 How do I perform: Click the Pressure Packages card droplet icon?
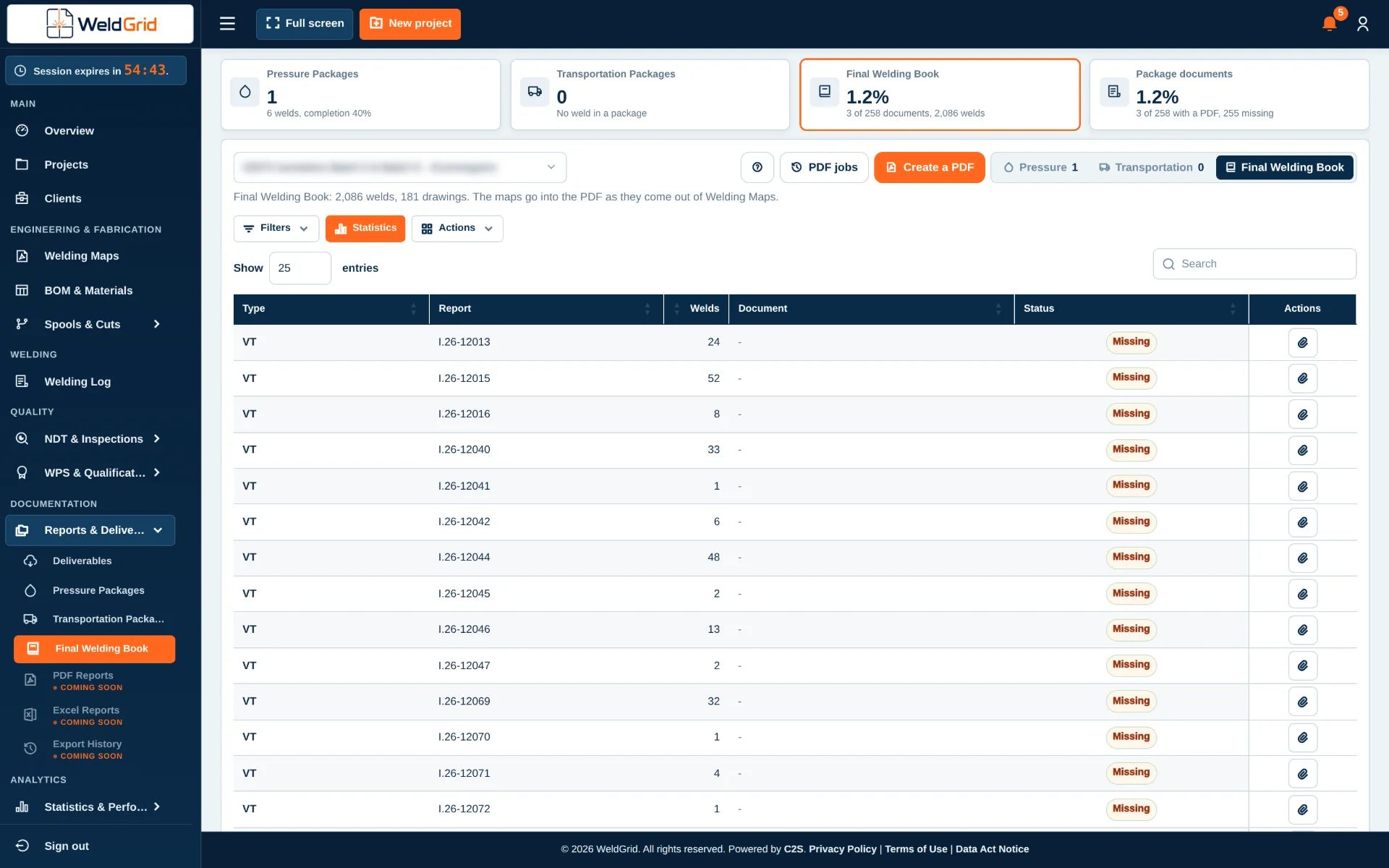[245, 92]
